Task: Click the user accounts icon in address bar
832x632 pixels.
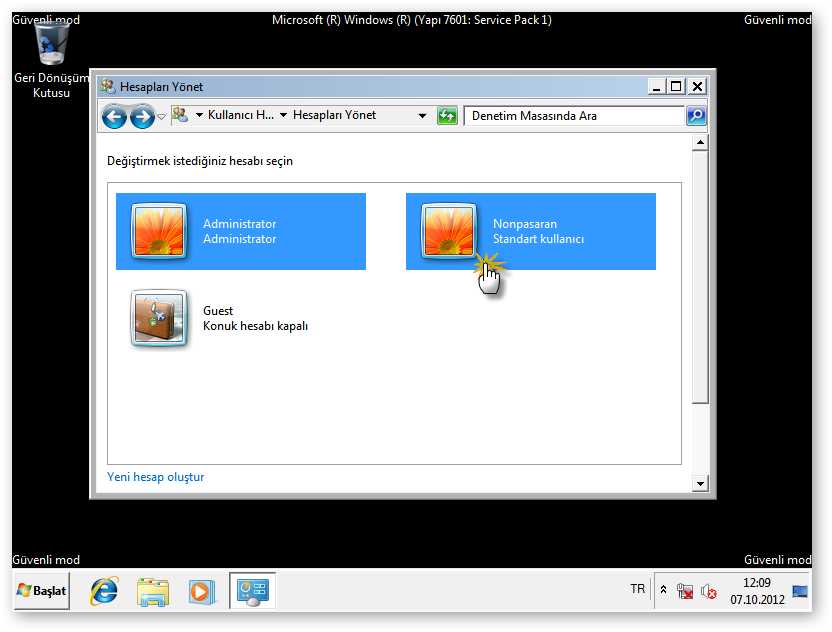Action: (x=180, y=115)
